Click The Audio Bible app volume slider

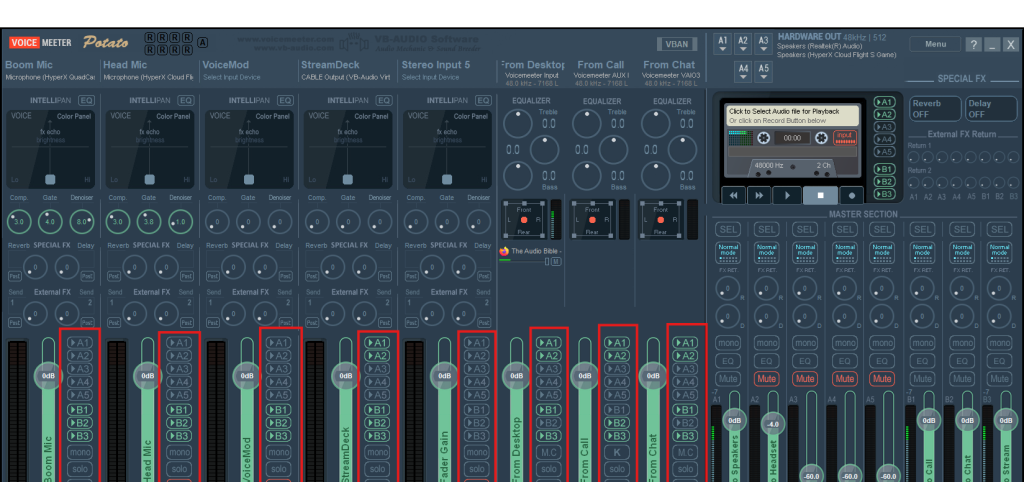point(524,261)
